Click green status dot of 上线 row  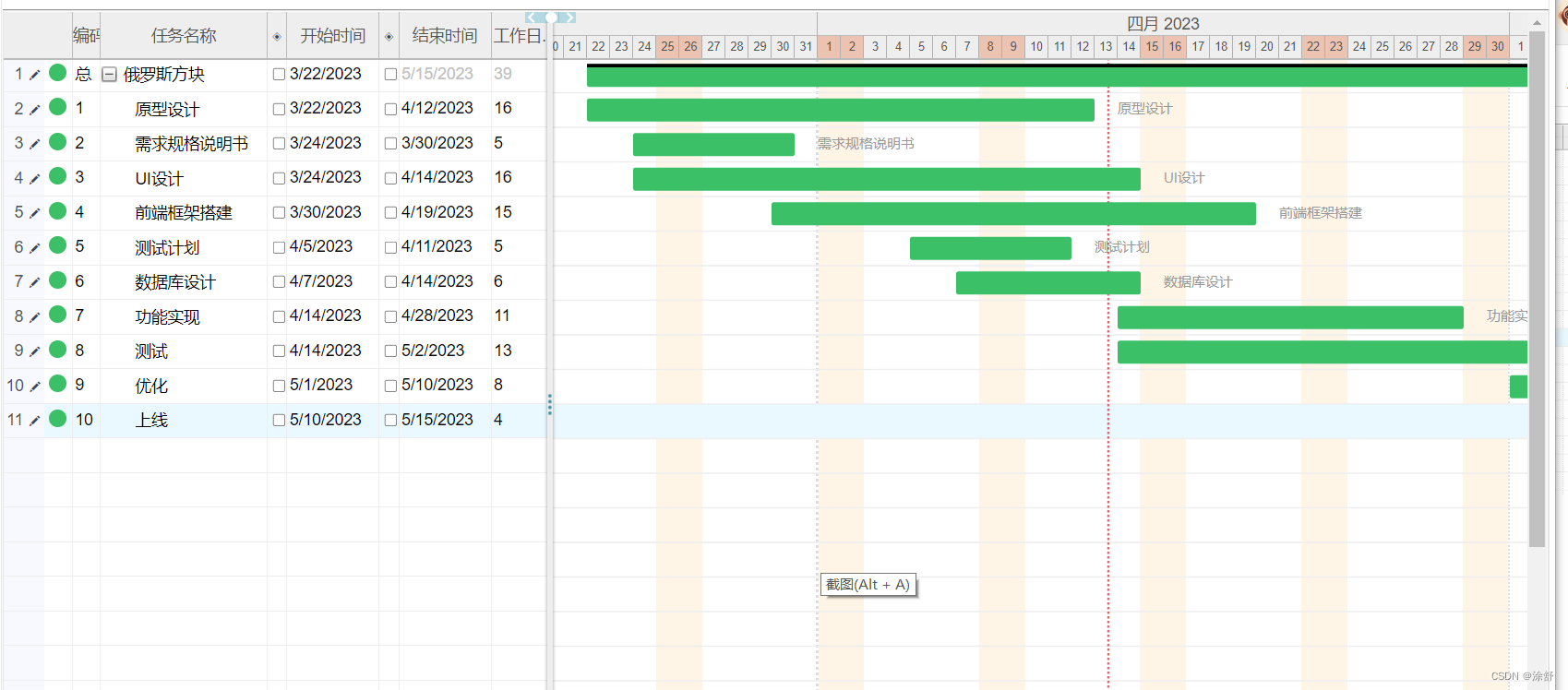coord(57,419)
